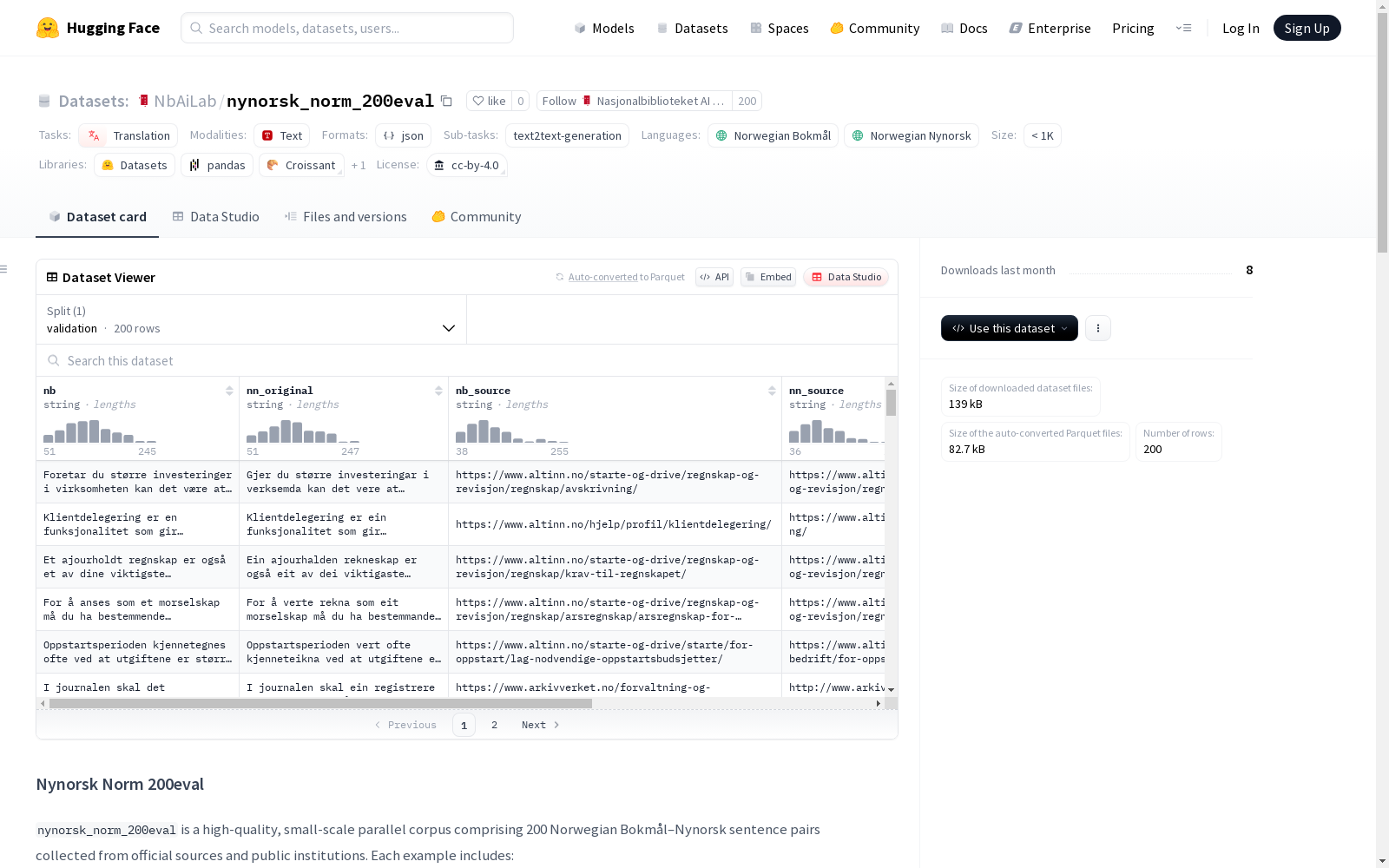Click the Datasets heading database icon
Viewport: 1389px width, 868px height.
coord(44,101)
